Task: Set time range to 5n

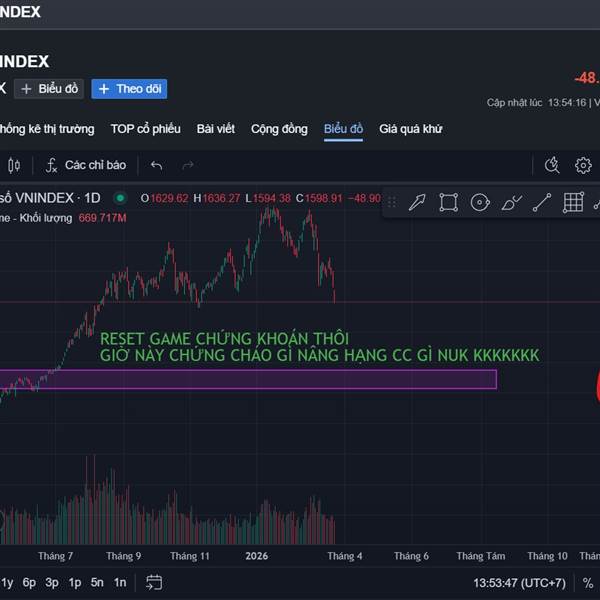Action: point(97,582)
